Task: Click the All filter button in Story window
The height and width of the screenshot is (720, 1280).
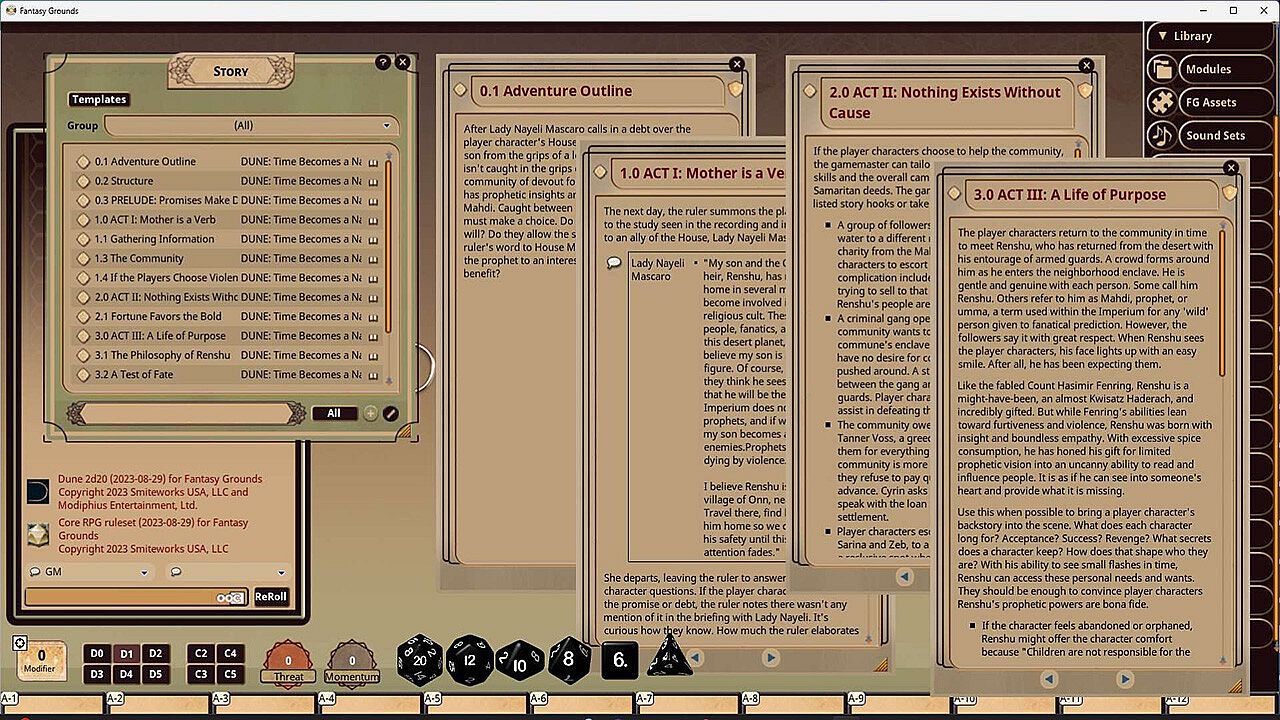Action: [x=334, y=413]
